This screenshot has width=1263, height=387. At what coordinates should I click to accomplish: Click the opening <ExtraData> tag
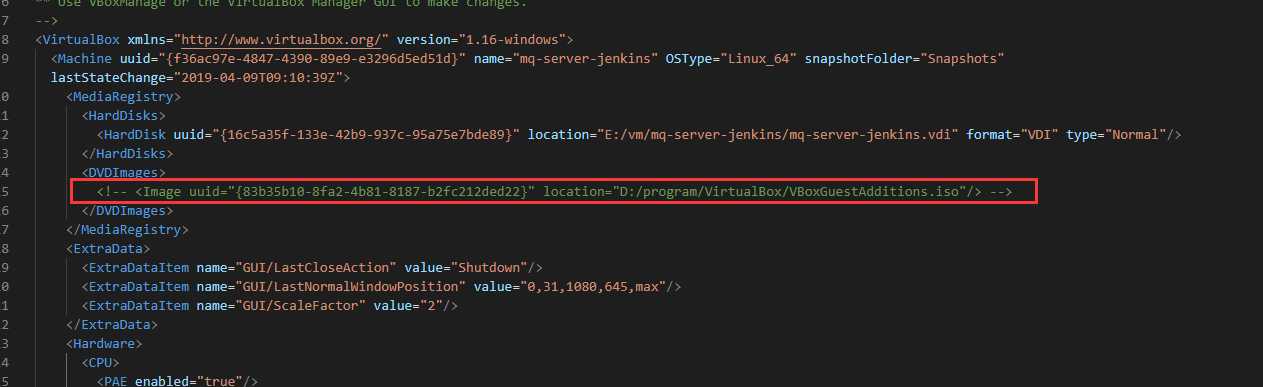[108, 249]
